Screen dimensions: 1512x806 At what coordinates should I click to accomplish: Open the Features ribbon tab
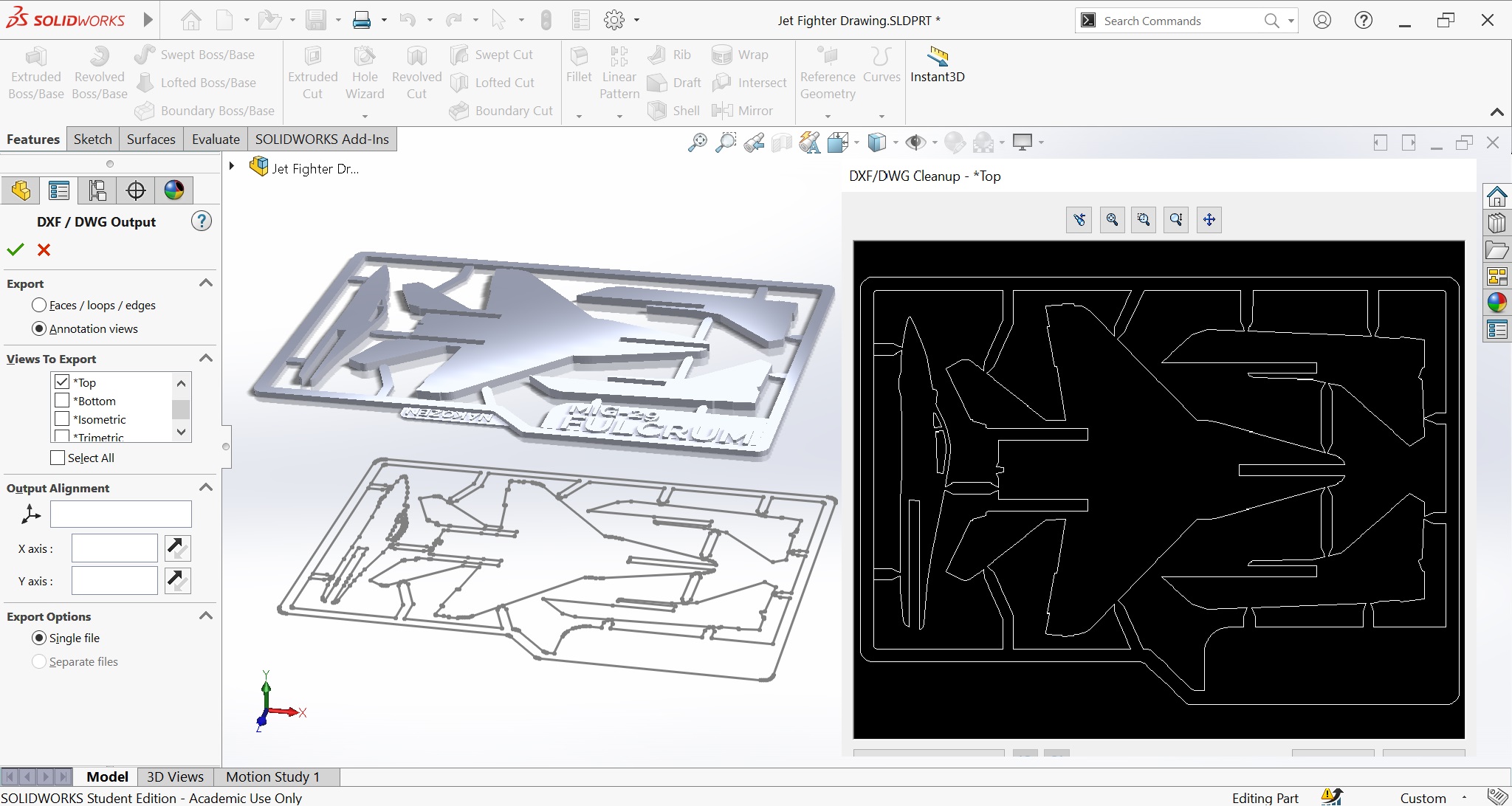tap(33, 138)
